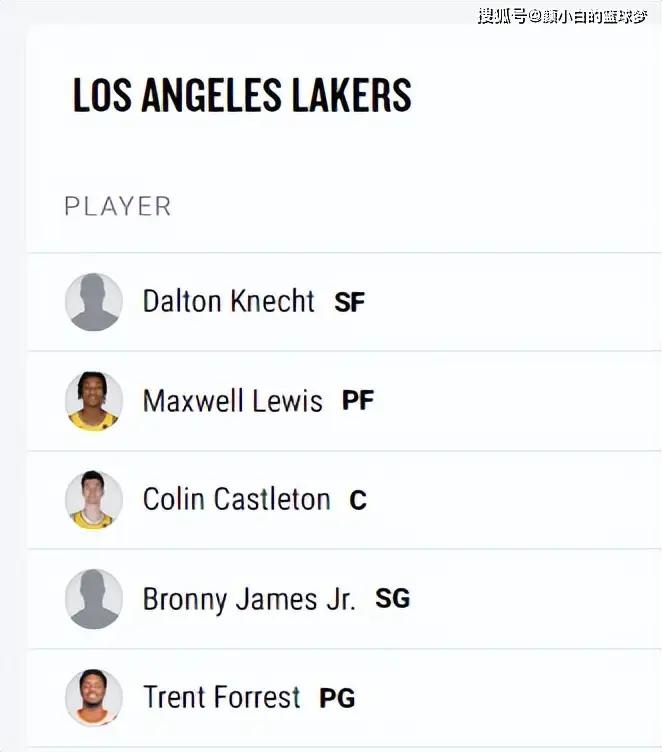
Task: Open Colin Castleton's headshot photo
Action: click(x=94, y=500)
